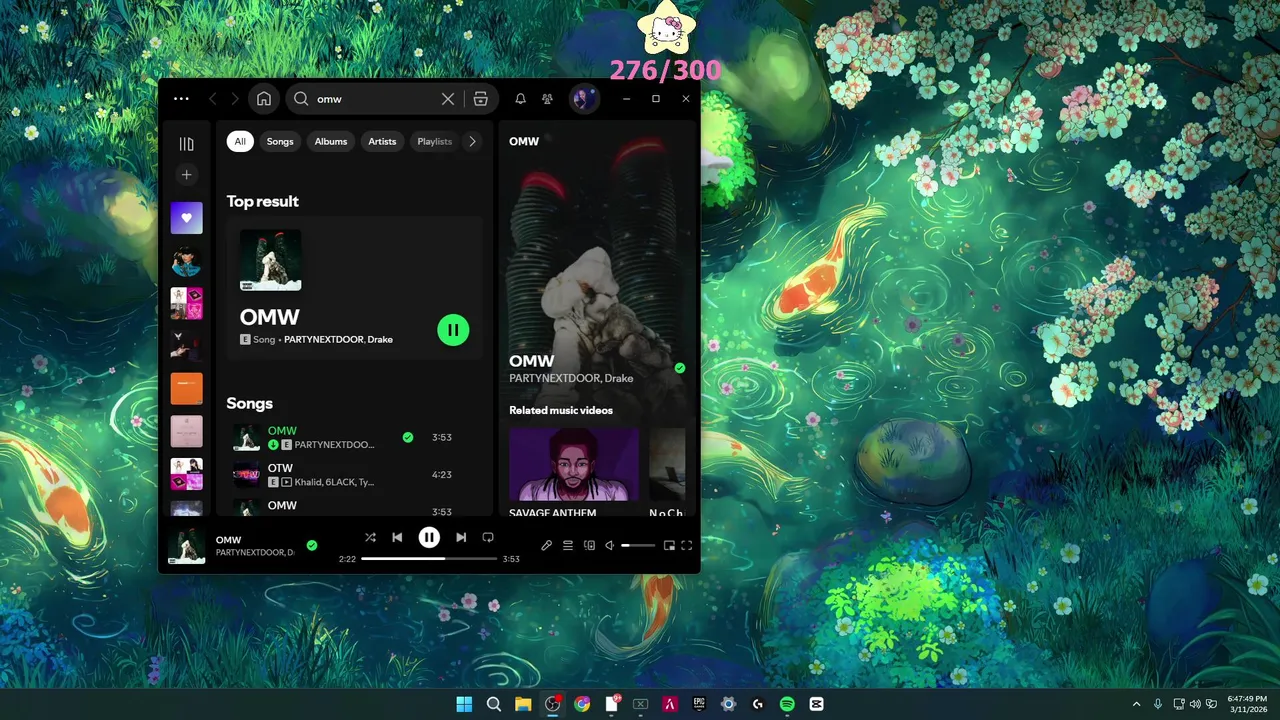Open the OMW title in Top result
The width and height of the screenshot is (1280, 720).
(269, 317)
